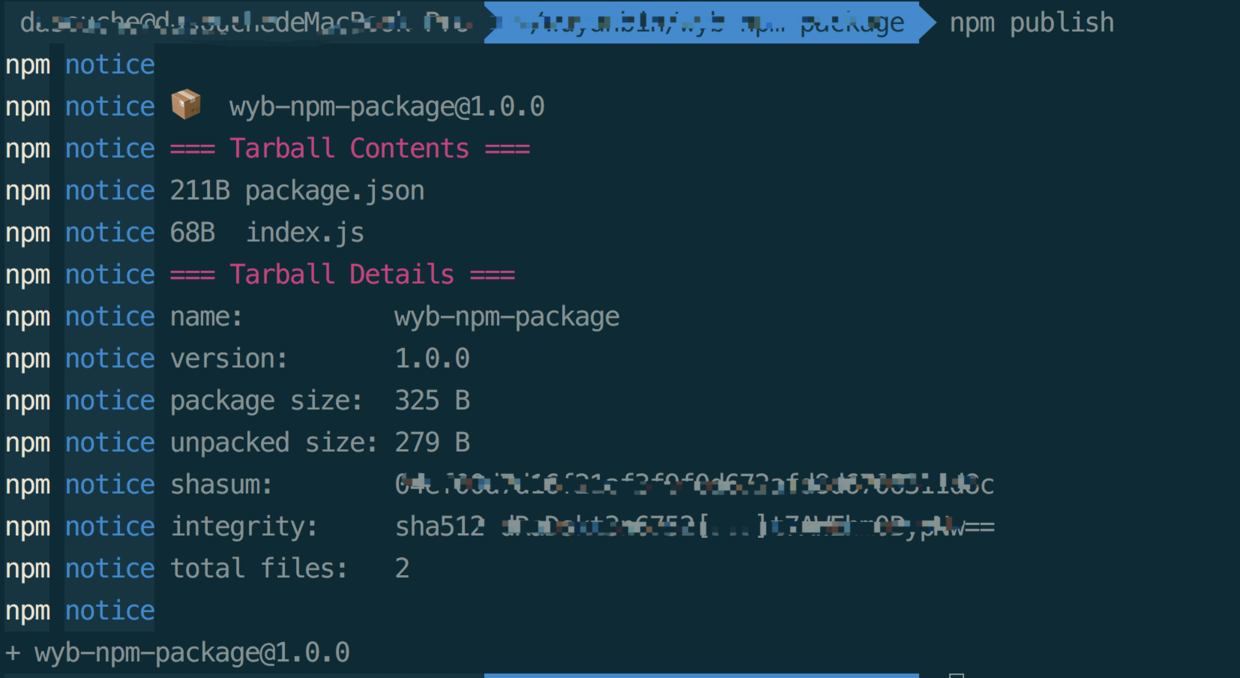The width and height of the screenshot is (1240, 678).
Task: Click the integrity label
Action: (x=244, y=527)
